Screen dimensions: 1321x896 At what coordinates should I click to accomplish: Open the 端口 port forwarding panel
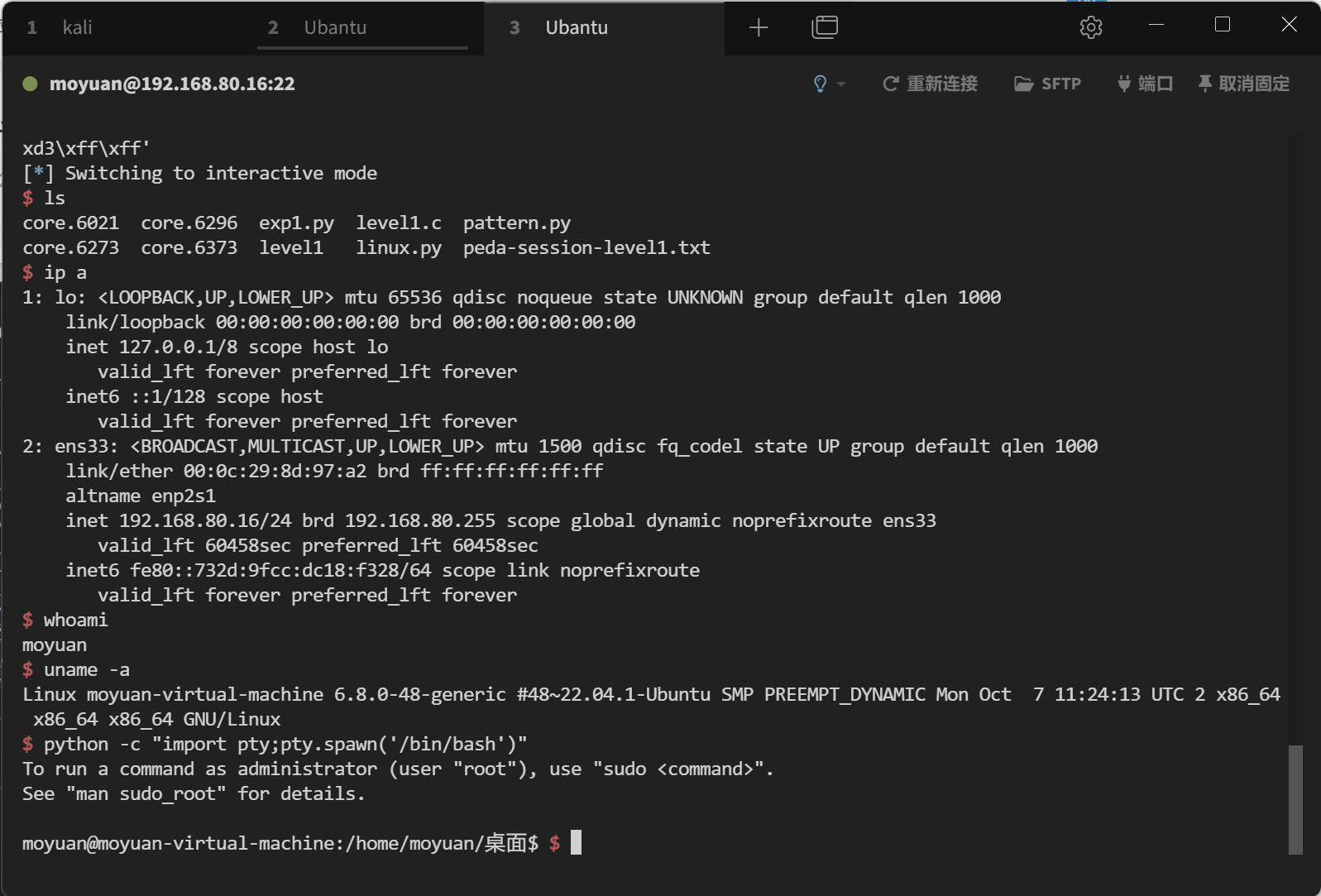(1145, 84)
